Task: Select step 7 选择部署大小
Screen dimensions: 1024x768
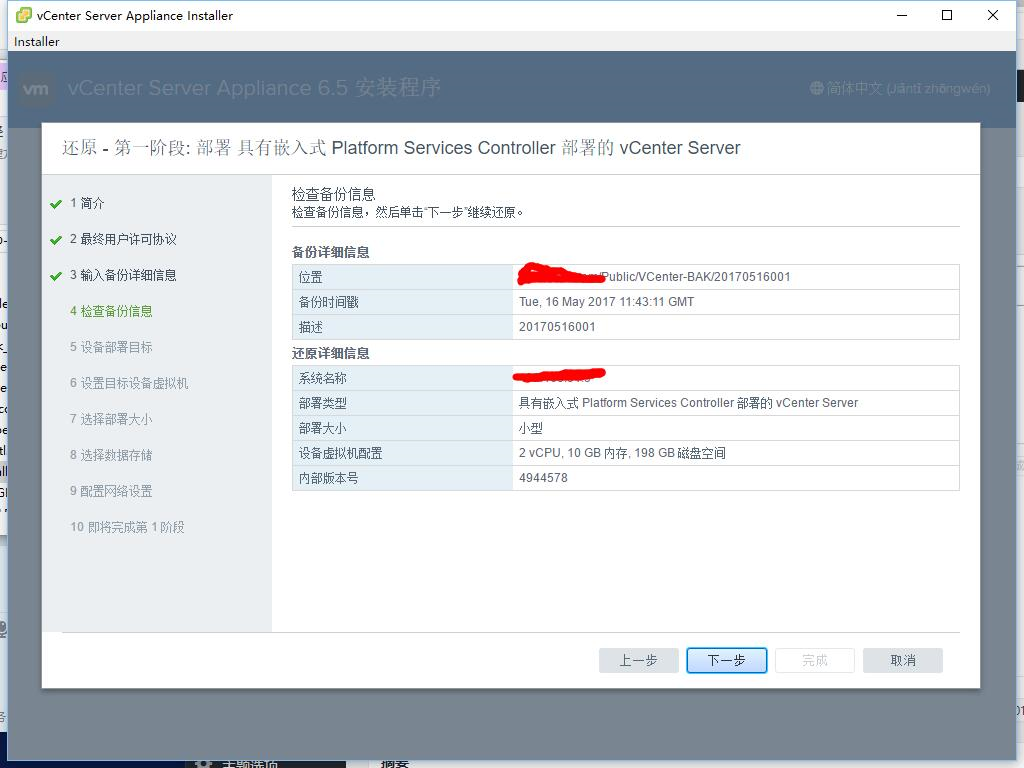Action: 111,419
